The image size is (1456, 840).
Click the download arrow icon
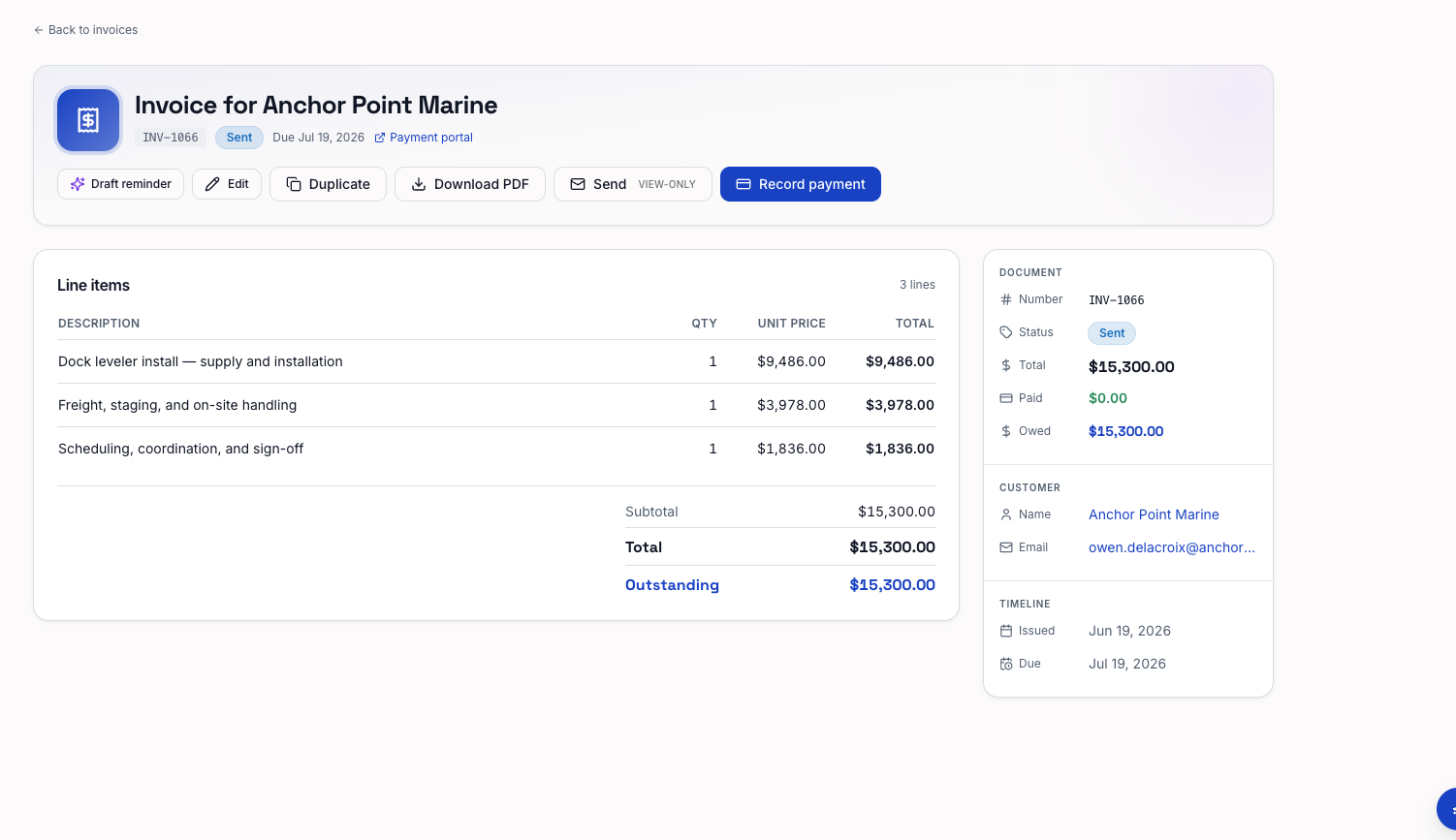pos(419,184)
